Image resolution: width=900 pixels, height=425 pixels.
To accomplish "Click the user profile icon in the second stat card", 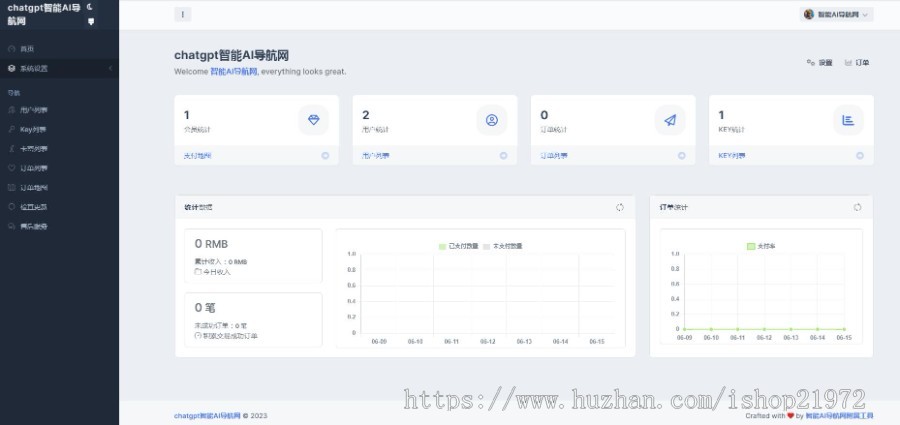I will click(x=492, y=120).
